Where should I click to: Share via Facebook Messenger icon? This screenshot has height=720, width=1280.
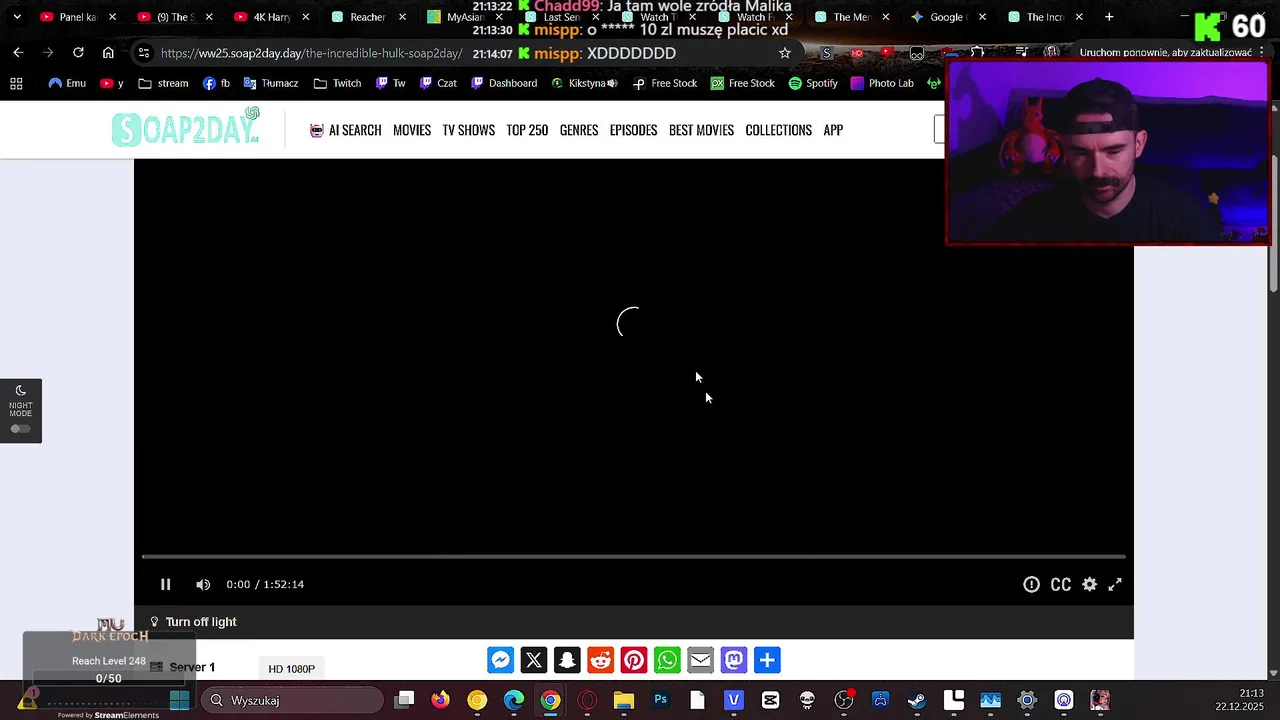pos(501,660)
